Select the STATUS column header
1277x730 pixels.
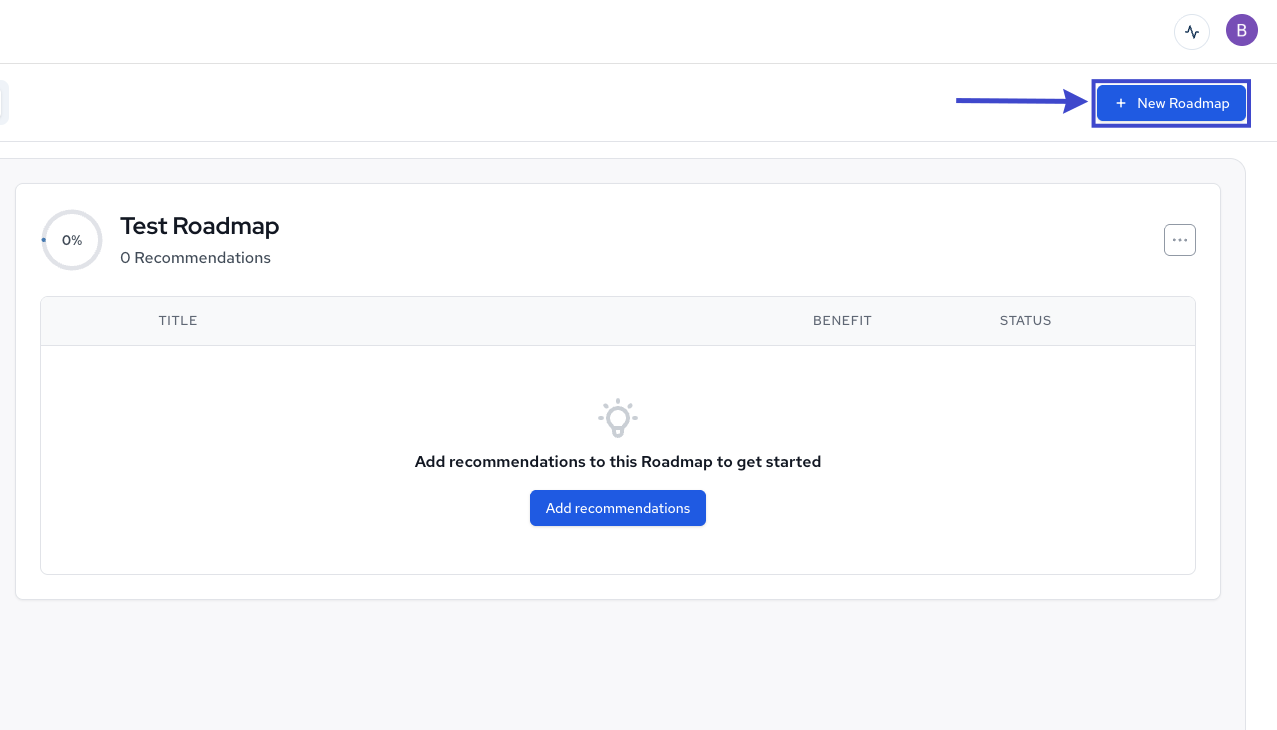pos(1025,320)
